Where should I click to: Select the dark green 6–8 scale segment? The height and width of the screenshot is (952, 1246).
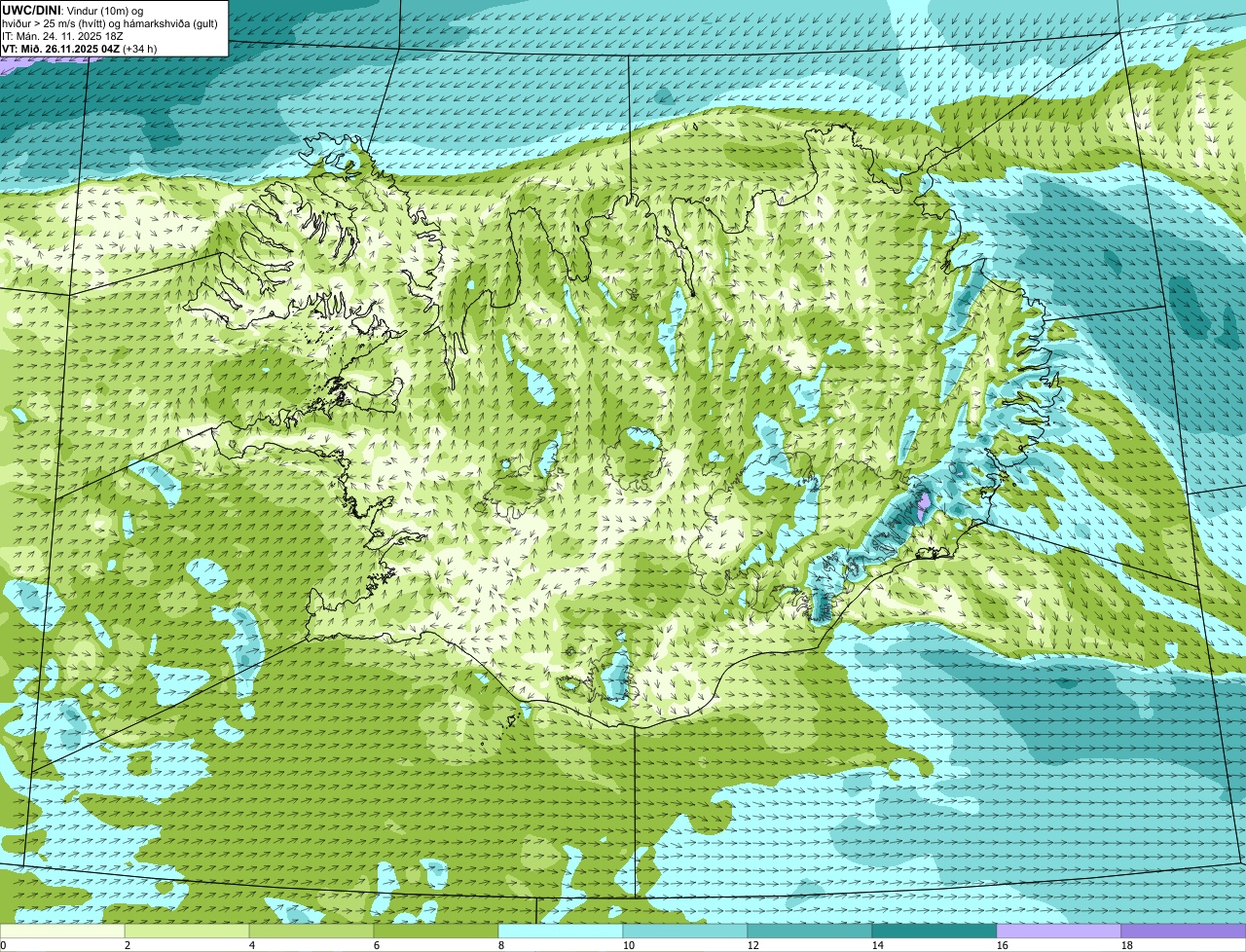pos(436,932)
